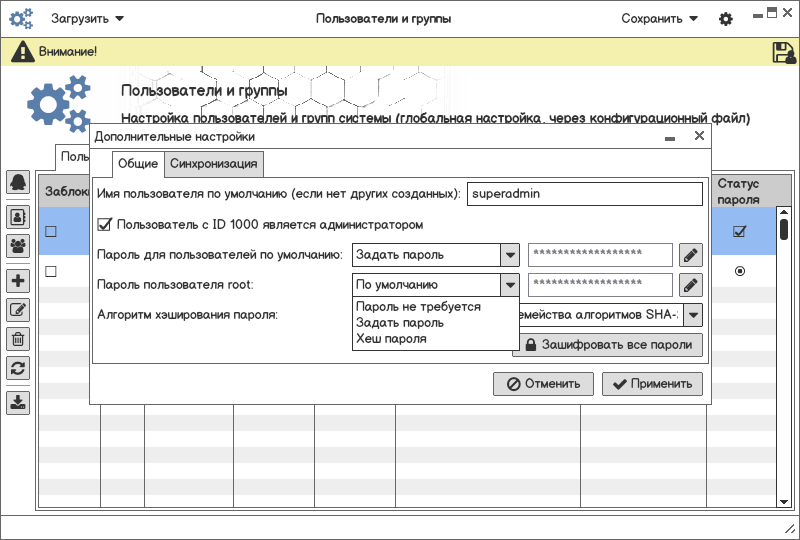This screenshot has width=800, height=540.
Task: Toggle 'Пользователь с ID 1000' administrator checkbox
Action: coord(105,225)
